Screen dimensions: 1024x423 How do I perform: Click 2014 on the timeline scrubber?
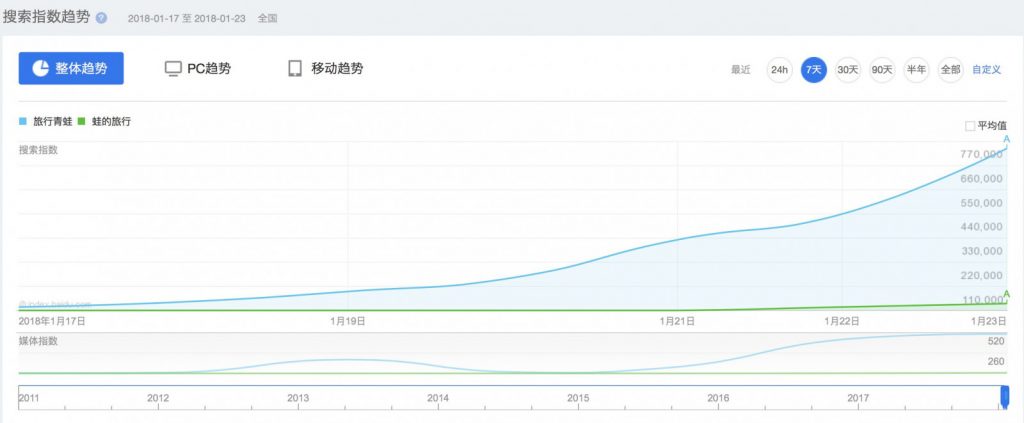pyautogui.click(x=438, y=398)
